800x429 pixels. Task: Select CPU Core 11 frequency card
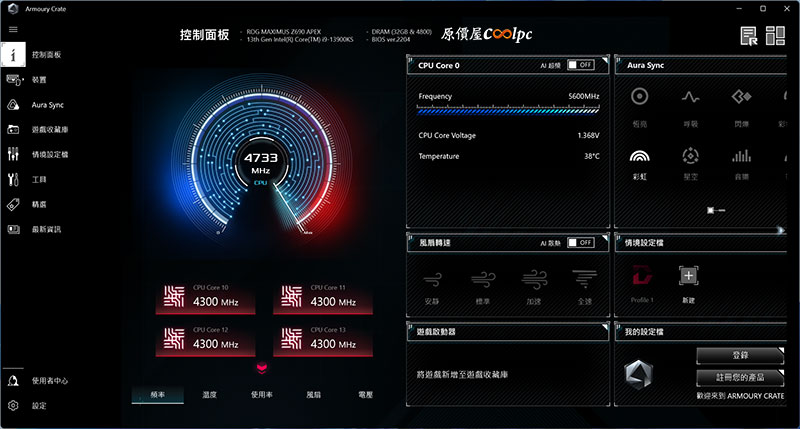323,298
